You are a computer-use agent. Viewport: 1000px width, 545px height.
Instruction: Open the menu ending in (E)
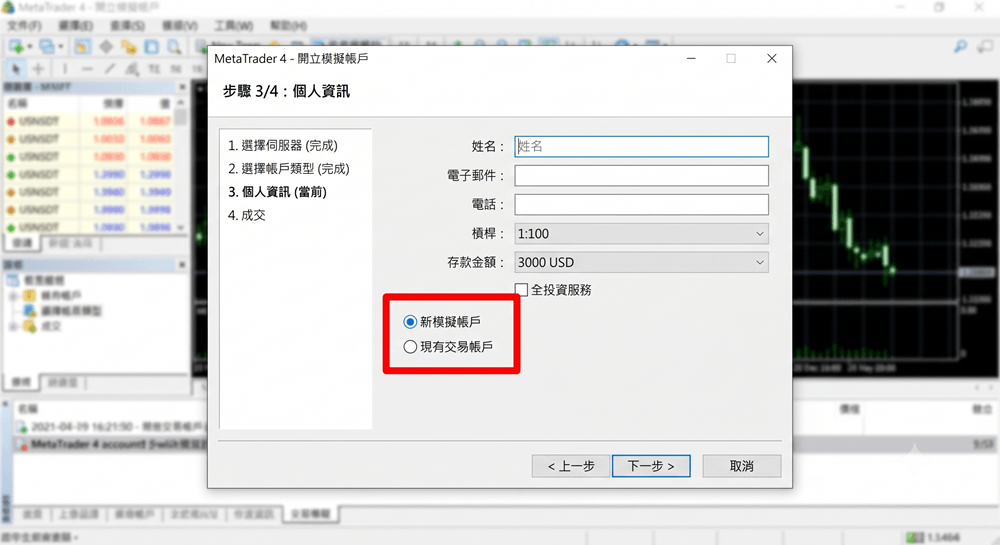[x=76, y=25]
